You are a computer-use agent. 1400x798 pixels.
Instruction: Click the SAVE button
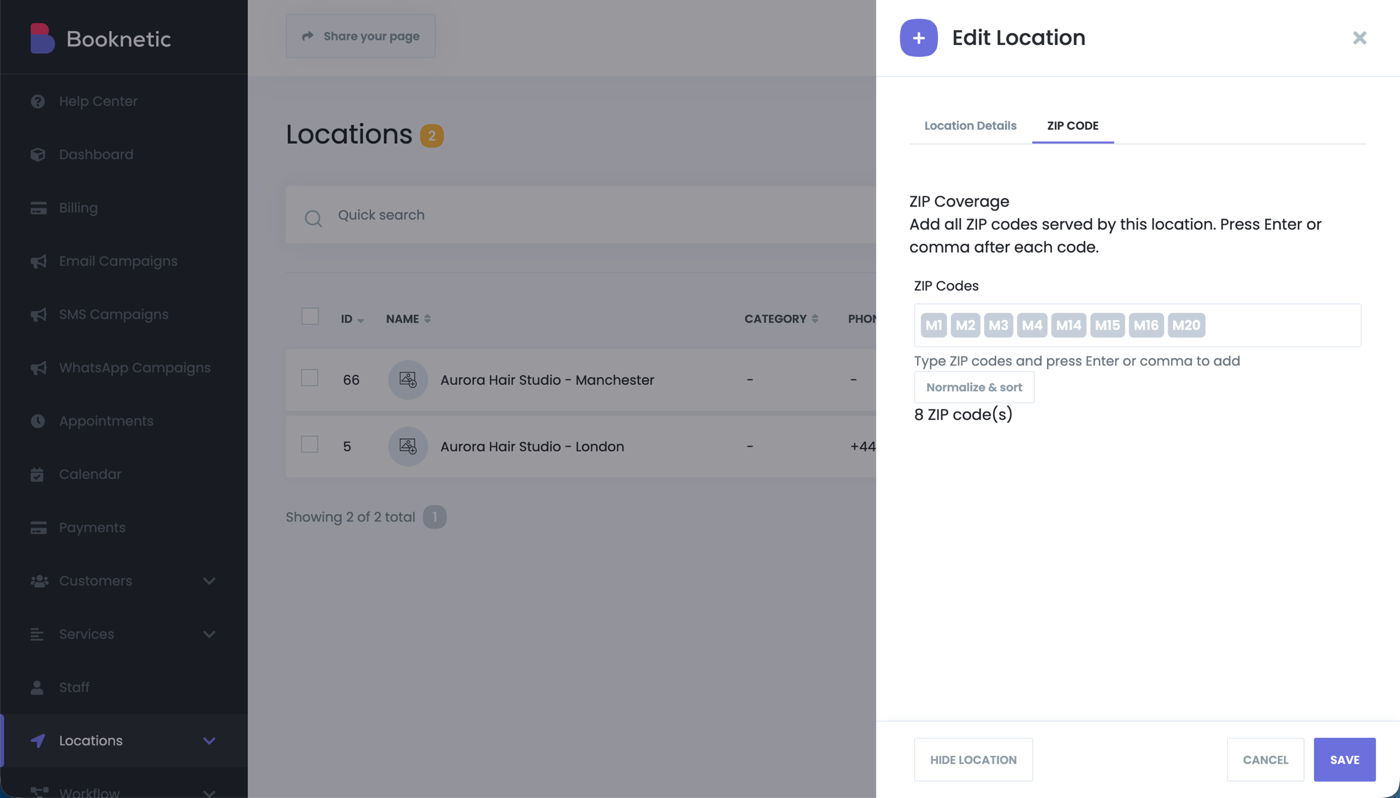click(1344, 760)
